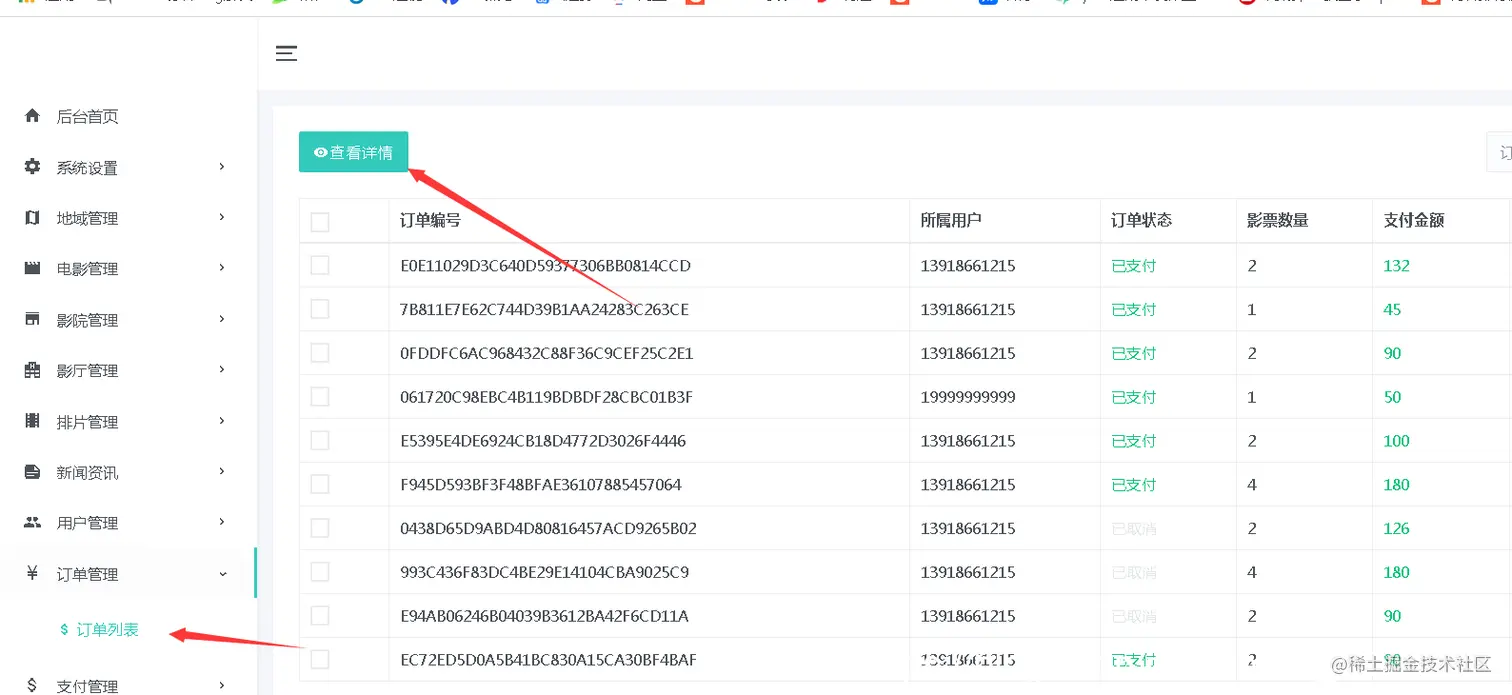Check the row for order EC72ED5D0A5B41BC830A15CA30BF4BAF
The image size is (1512, 695).
pyautogui.click(x=320, y=659)
